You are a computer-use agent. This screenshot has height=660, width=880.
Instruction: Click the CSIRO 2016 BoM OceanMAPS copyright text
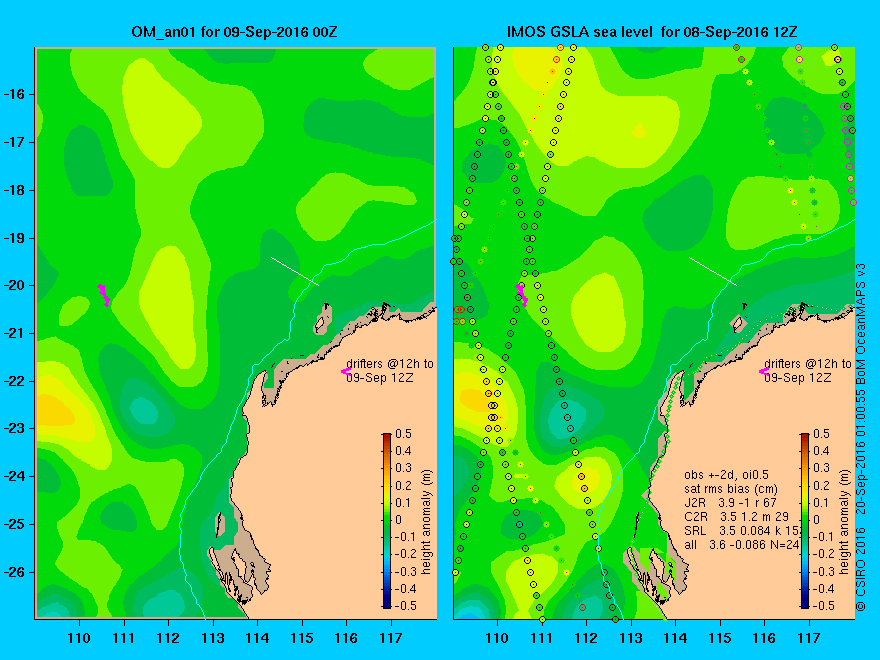pyautogui.click(x=861, y=436)
